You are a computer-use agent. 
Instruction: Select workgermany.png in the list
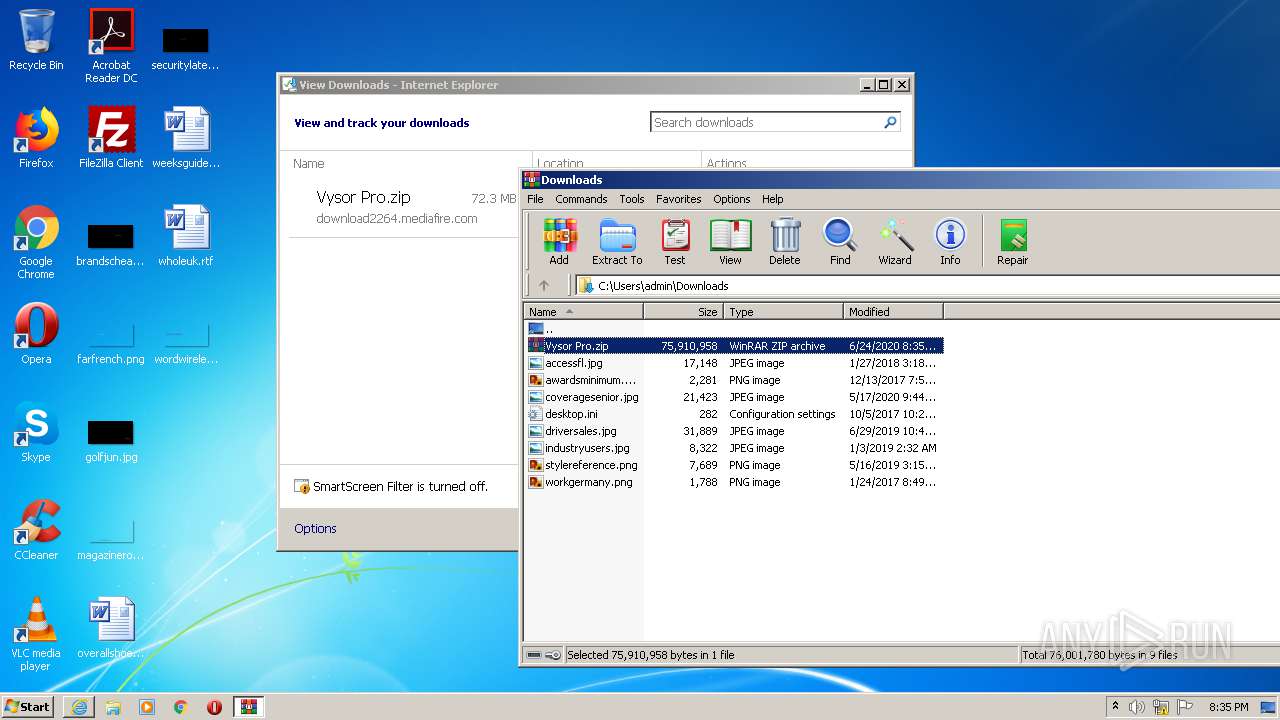pos(733,482)
